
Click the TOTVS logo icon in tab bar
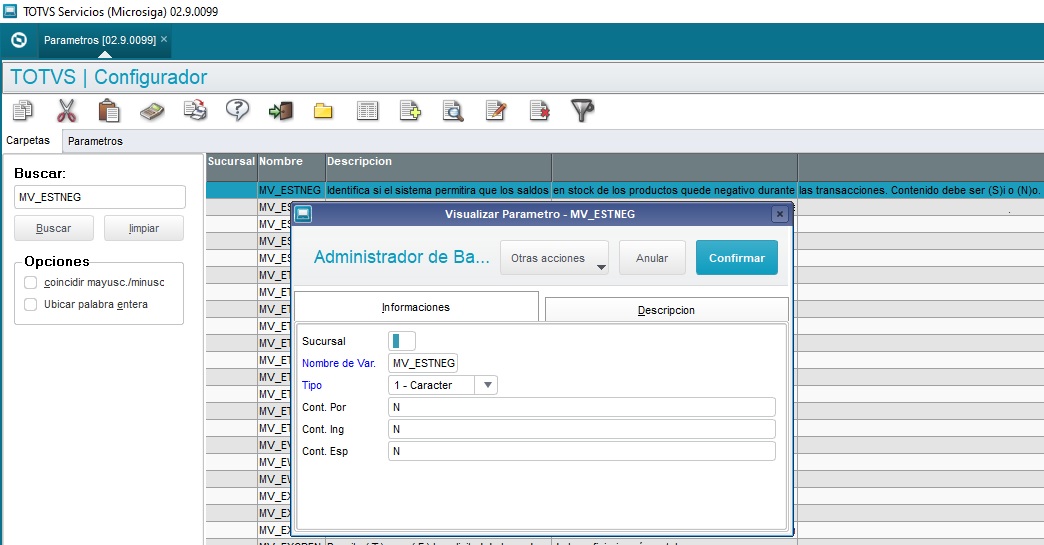[19, 40]
